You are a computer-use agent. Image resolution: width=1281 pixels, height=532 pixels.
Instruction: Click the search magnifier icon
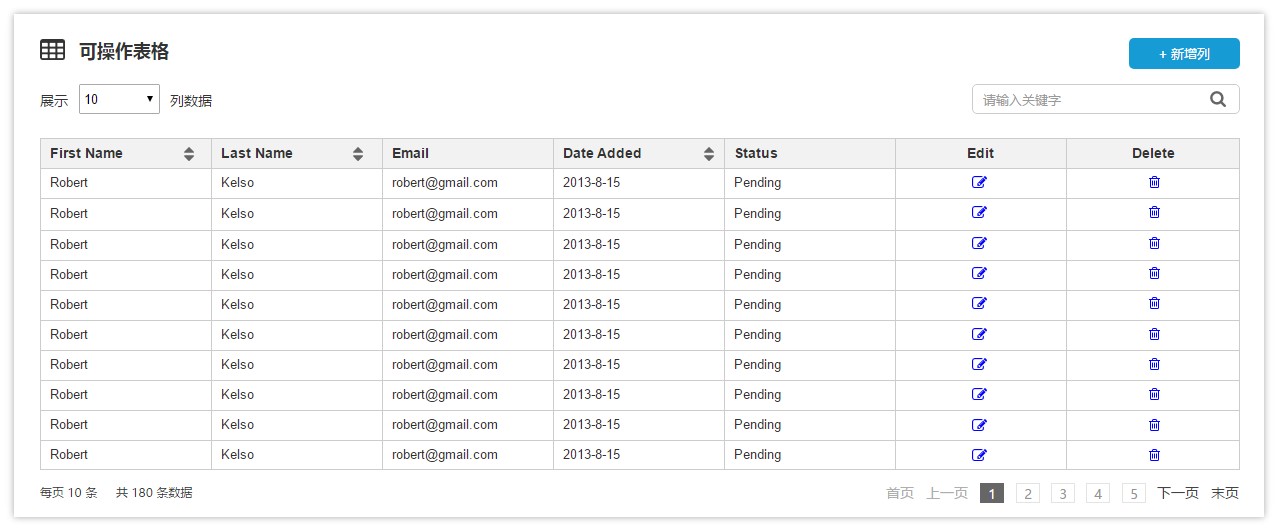coord(1217,99)
